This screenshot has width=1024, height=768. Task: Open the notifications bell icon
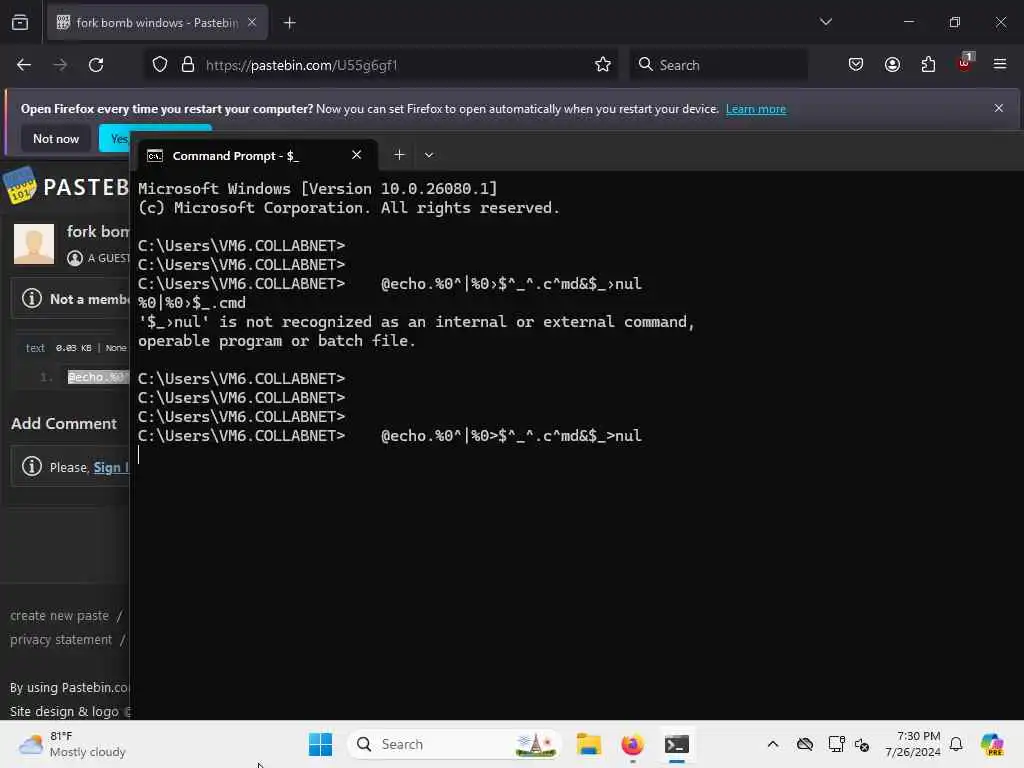click(956, 744)
